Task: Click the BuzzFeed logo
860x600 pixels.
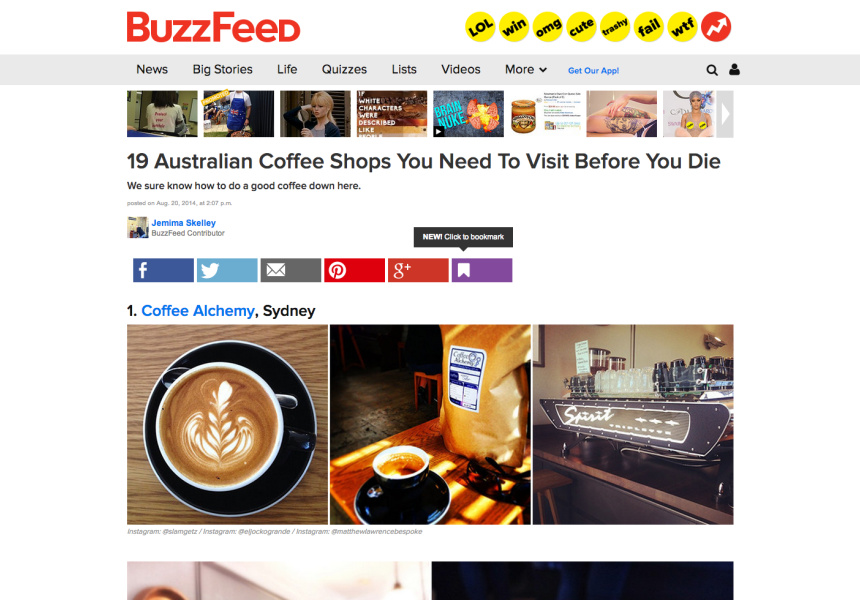Action: pyautogui.click(x=213, y=27)
